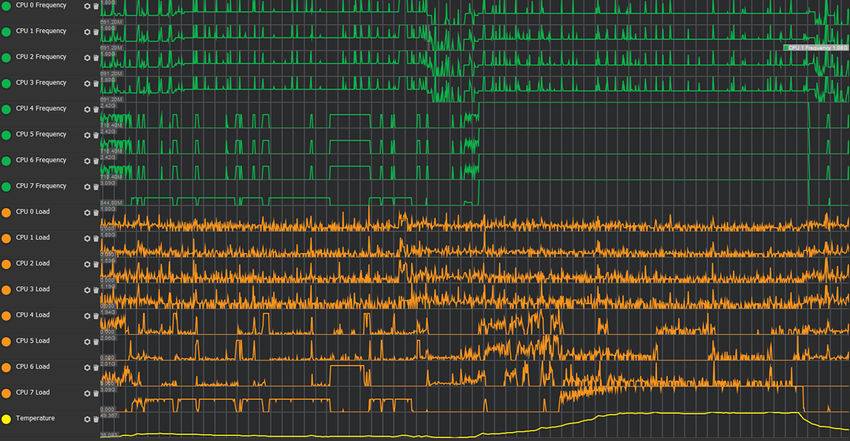Viewport: 850px width, 441px height.
Task: Delete the CPU 3 Load track
Action: coord(95,289)
